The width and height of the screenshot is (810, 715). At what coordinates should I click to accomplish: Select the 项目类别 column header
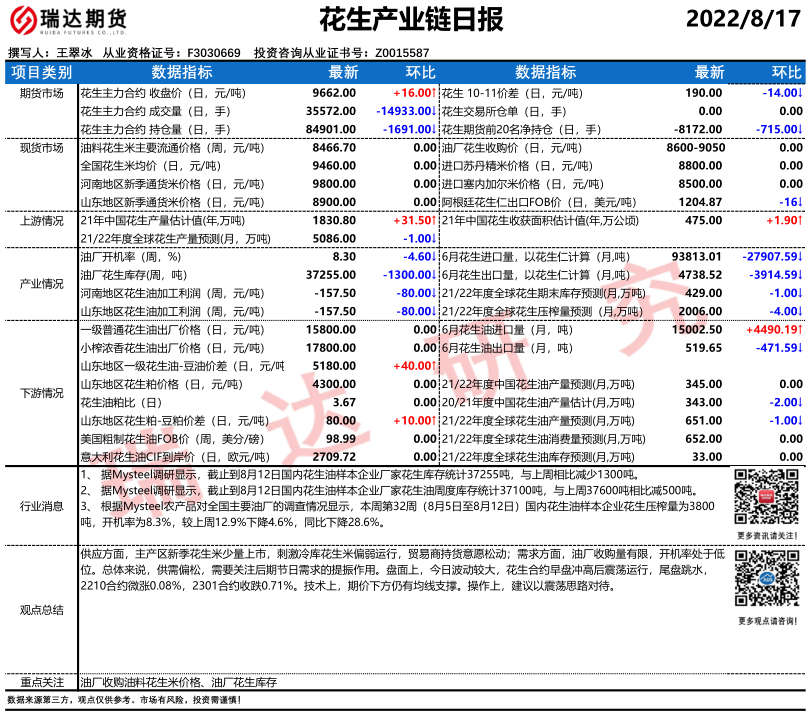[41, 72]
